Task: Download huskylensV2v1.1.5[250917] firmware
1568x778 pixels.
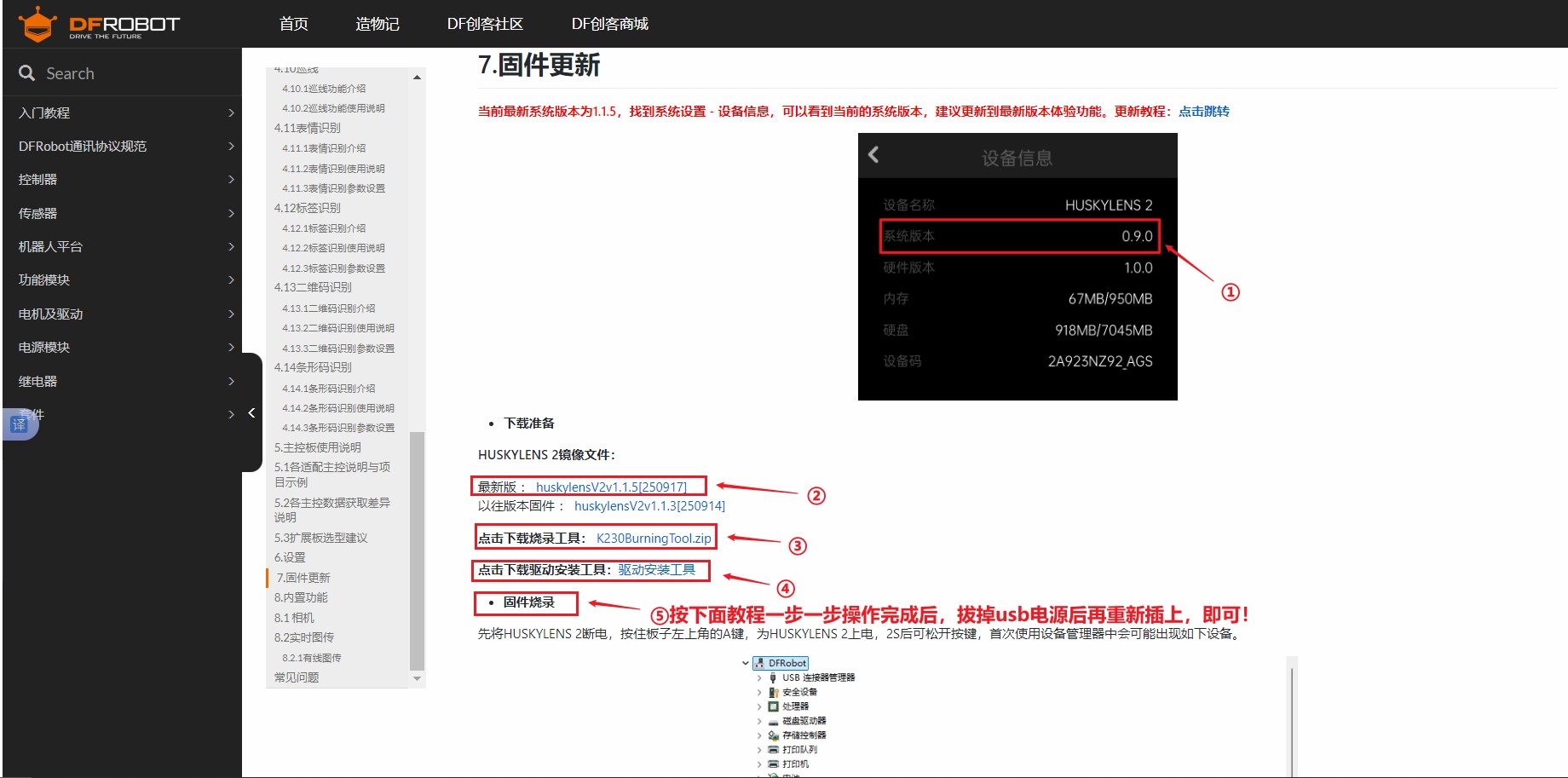Action: (611, 487)
